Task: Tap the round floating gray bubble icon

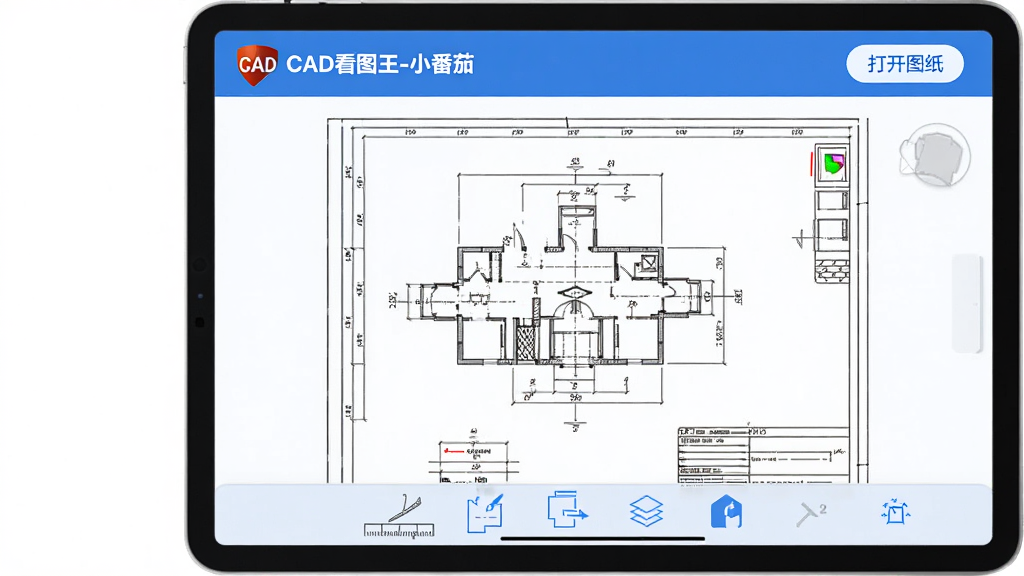Action: click(x=935, y=155)
